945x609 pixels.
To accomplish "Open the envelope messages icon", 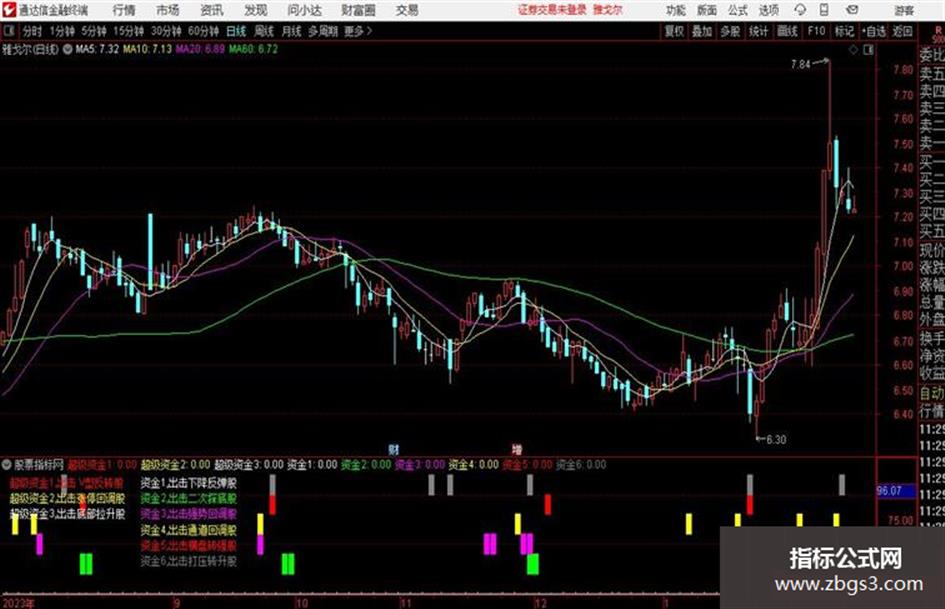I will 852,10.
